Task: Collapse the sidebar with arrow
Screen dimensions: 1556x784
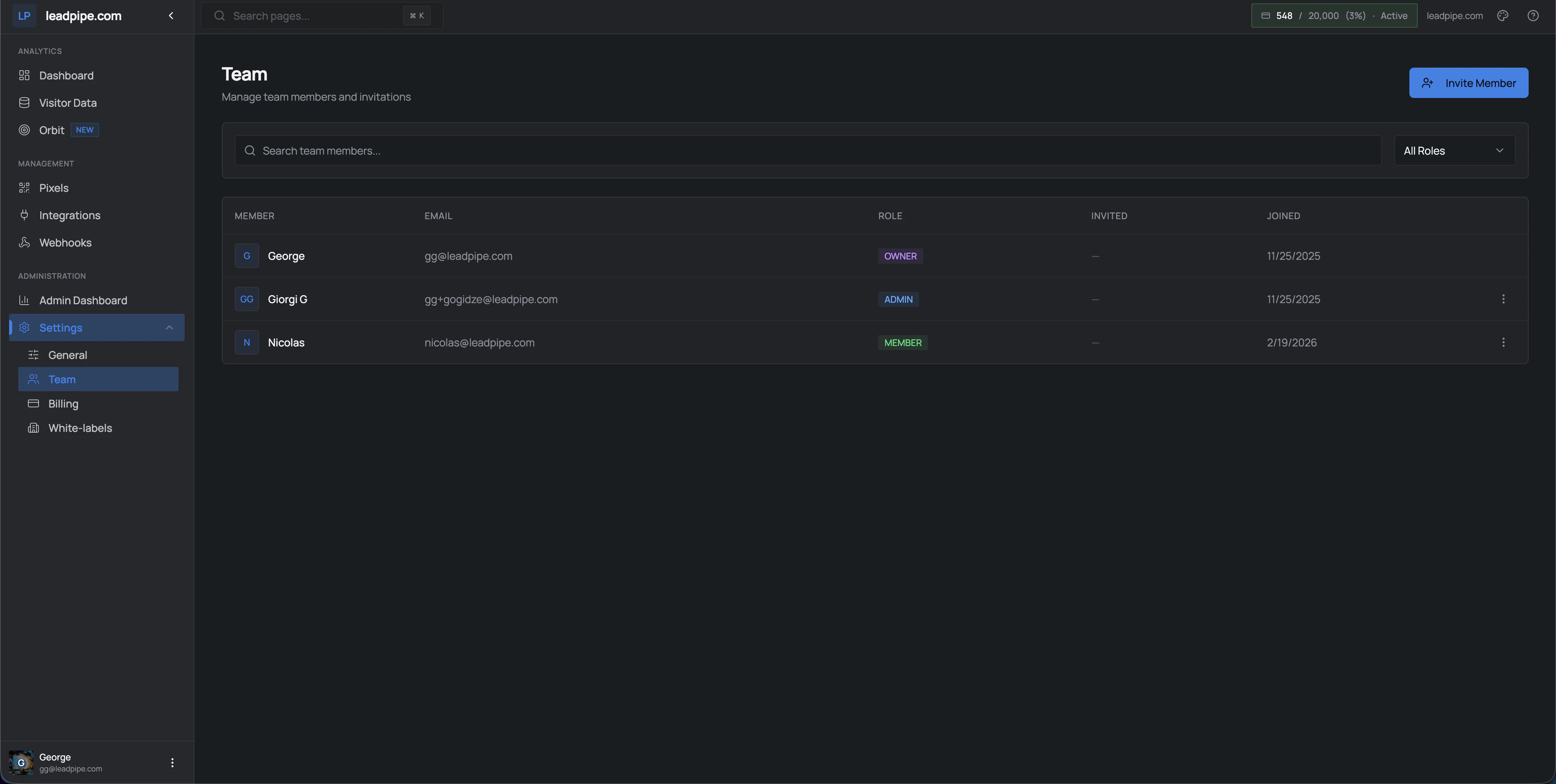Action: [171, 16]
